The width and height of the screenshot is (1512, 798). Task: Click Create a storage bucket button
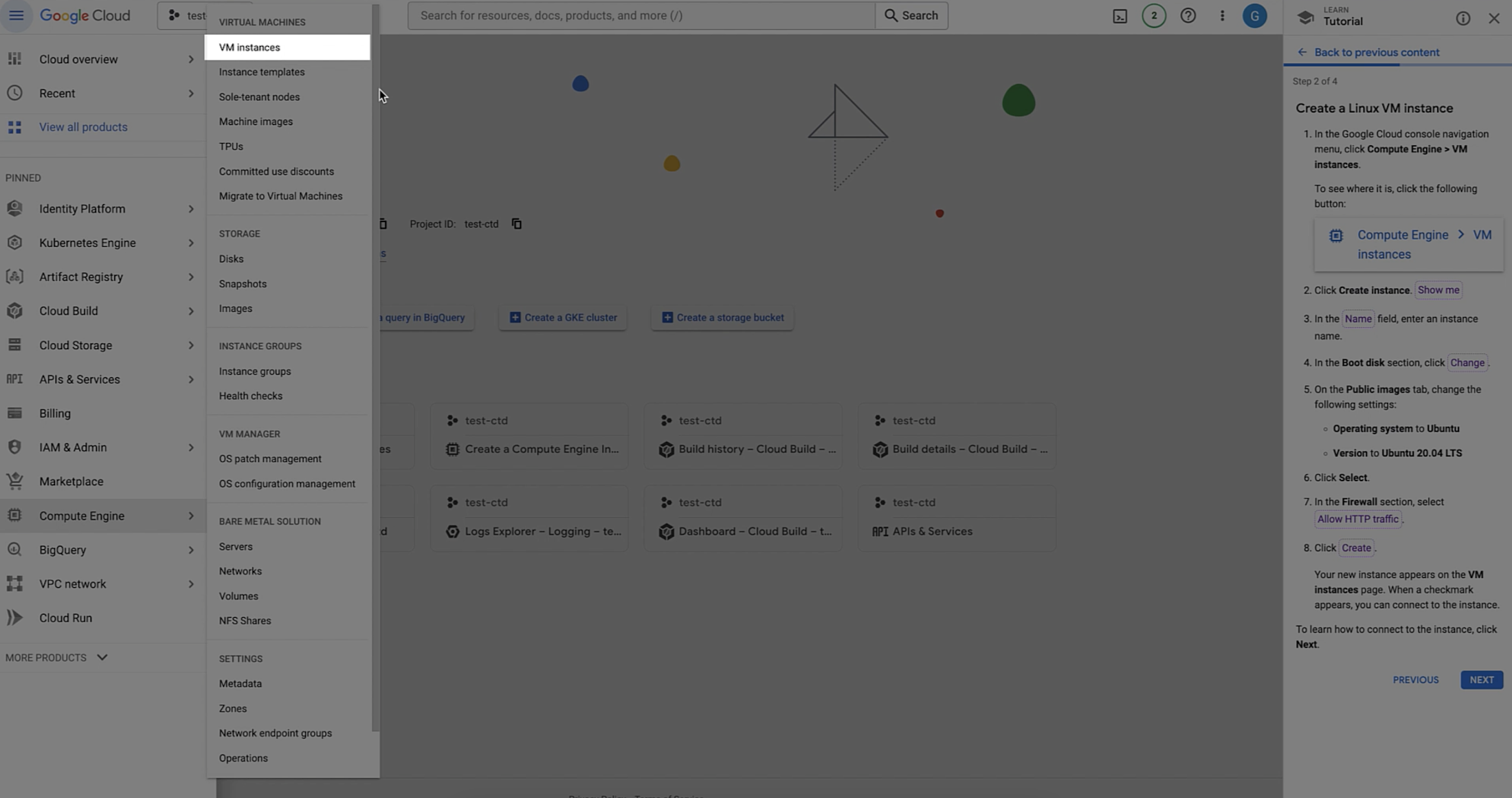[722, 318]
